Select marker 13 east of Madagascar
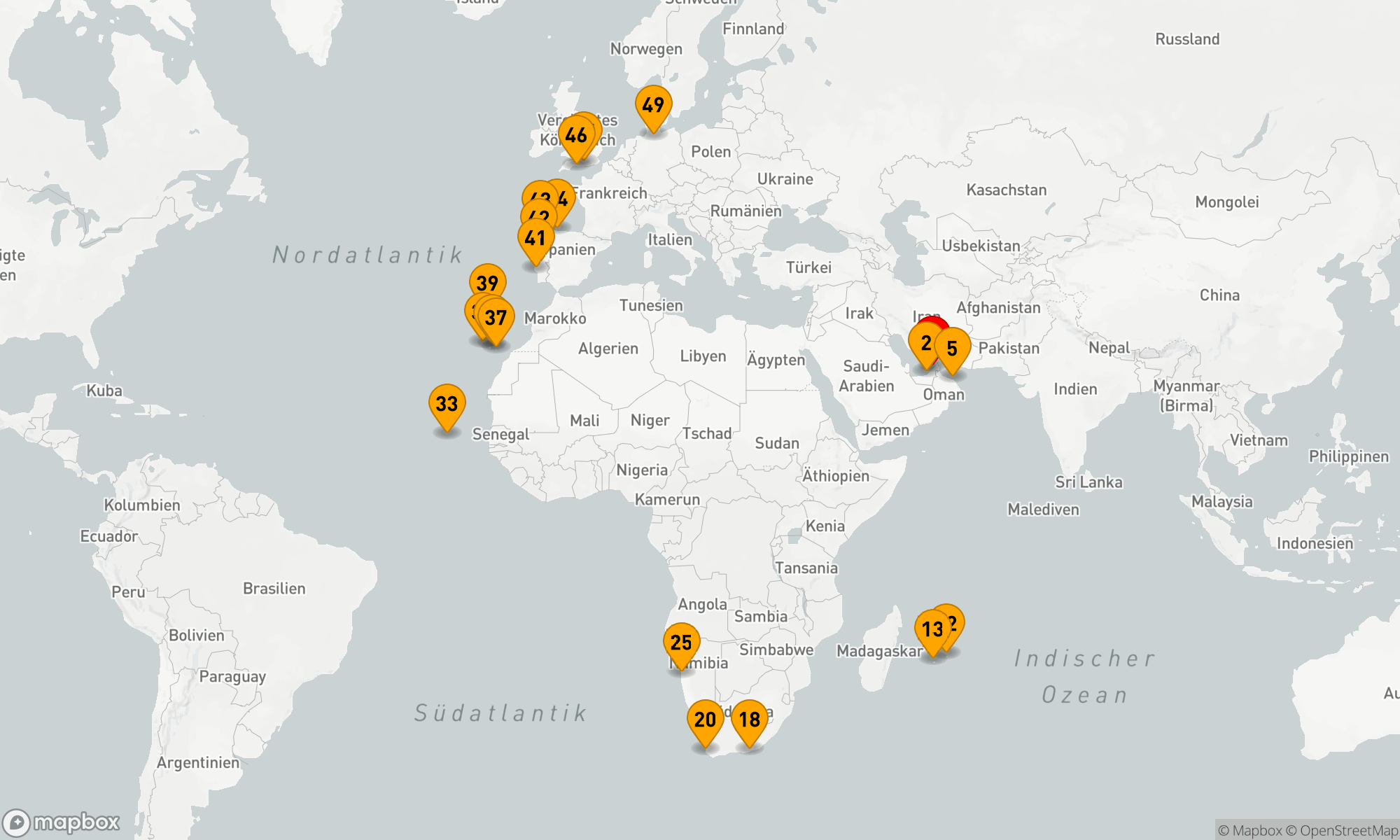Screen dimensions: 1400x840 932,629
